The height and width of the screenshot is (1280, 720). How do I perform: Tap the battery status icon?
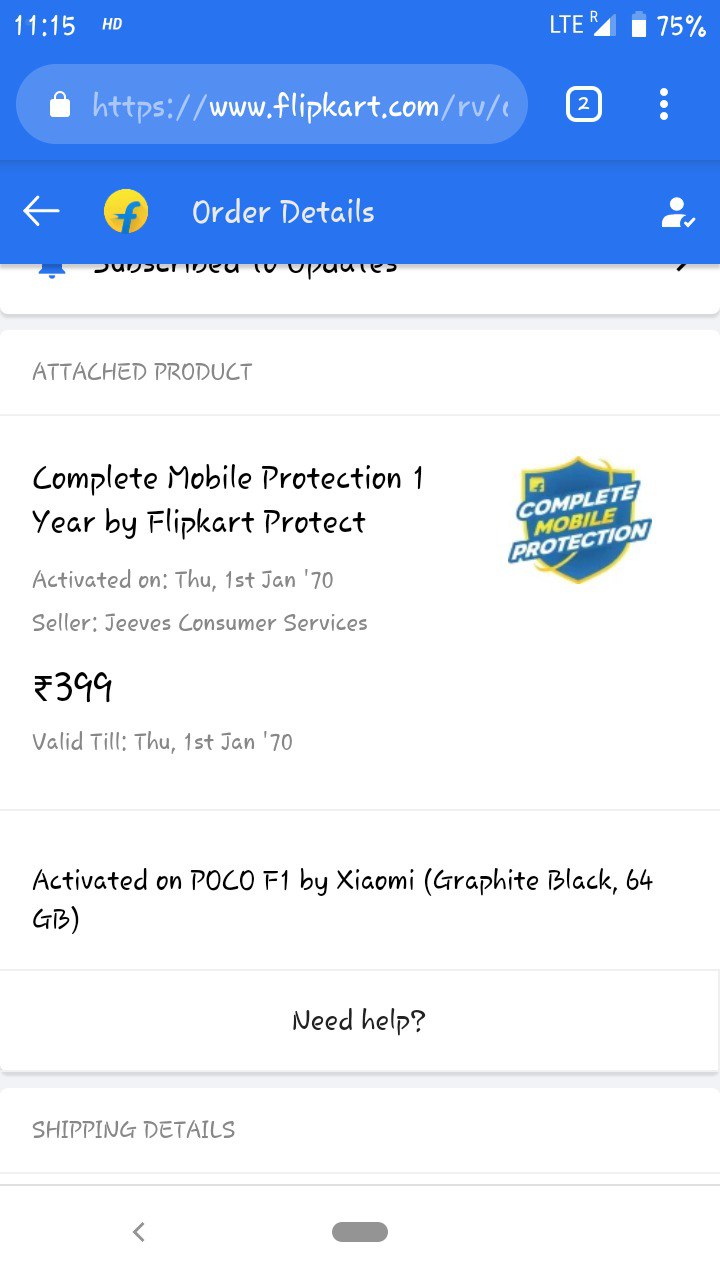(639, 26)
